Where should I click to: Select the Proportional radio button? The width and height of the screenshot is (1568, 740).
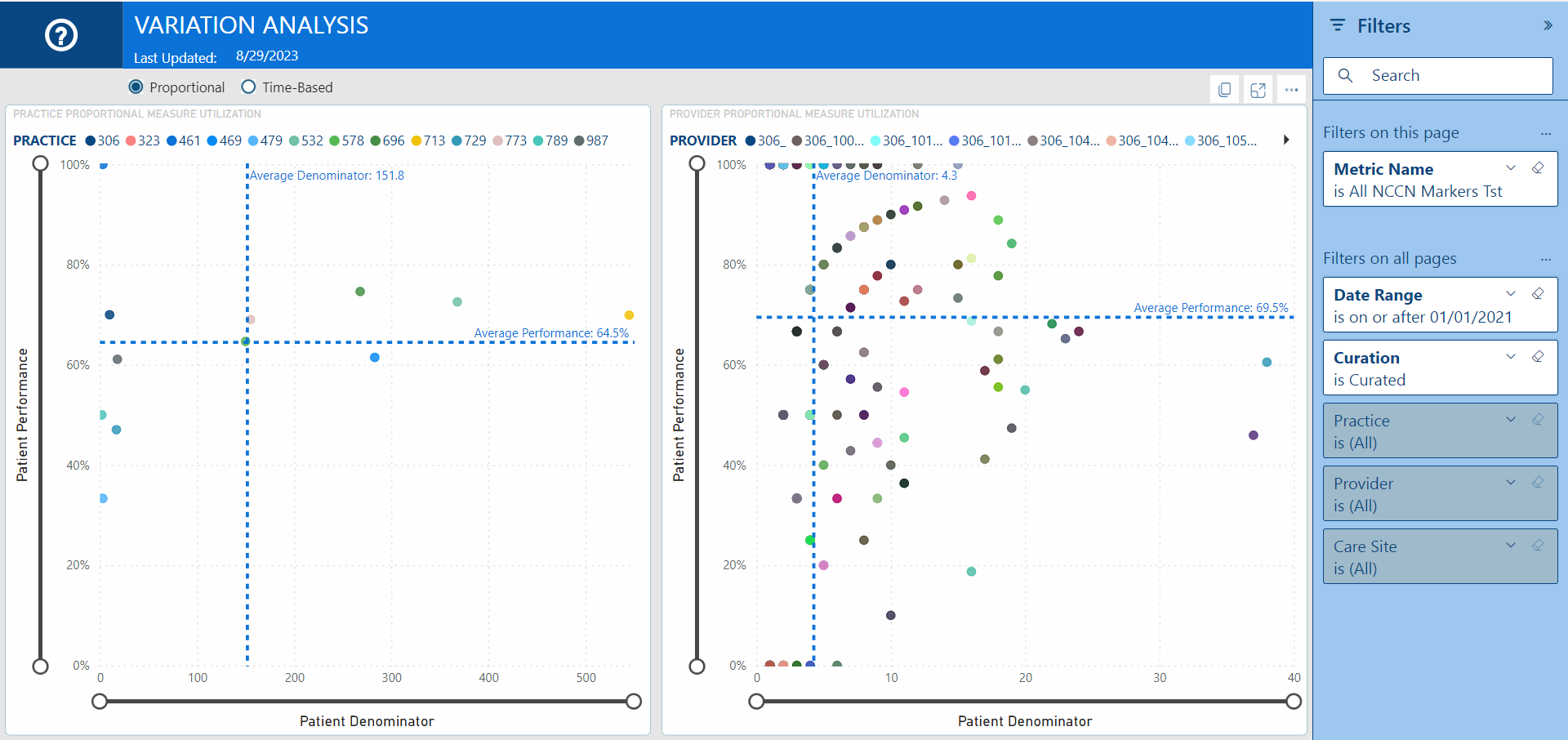pyautogui.click(x=136, y=87)
